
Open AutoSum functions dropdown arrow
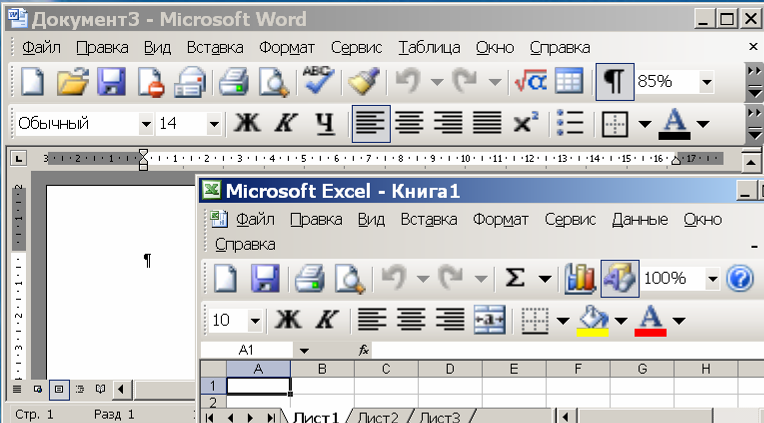point(545,279)
